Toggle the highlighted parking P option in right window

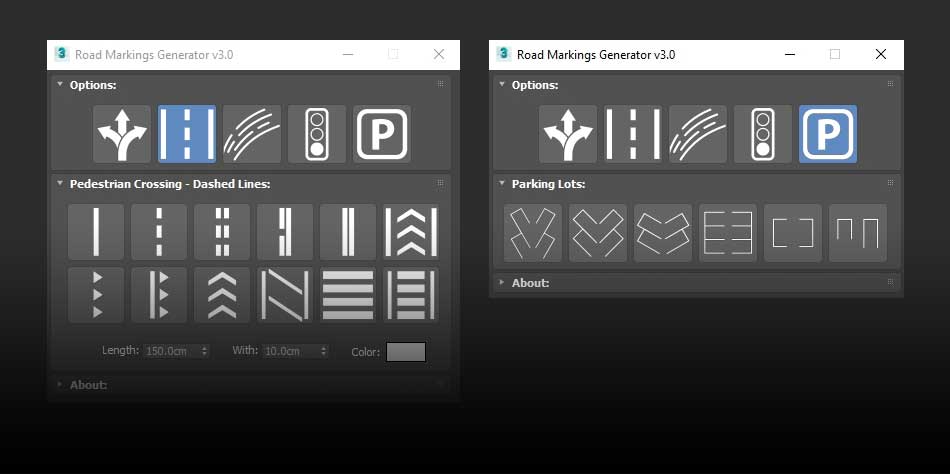827,134
